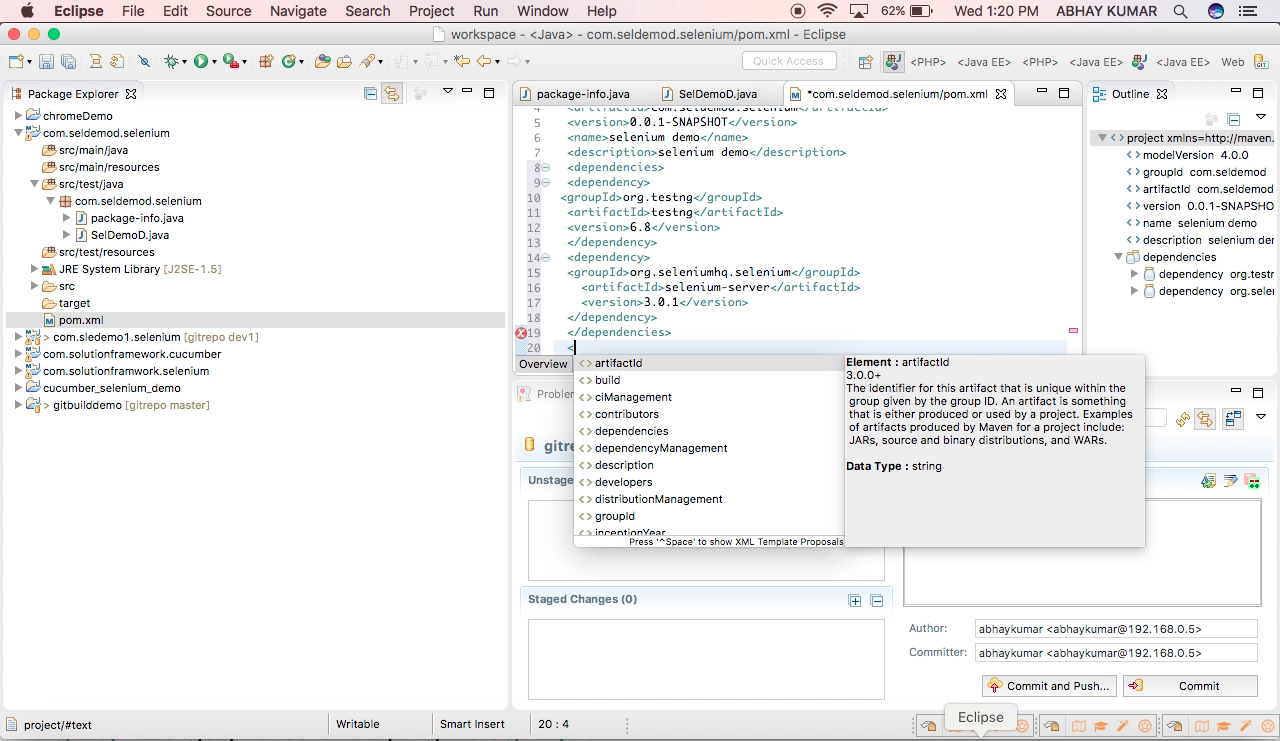Click the Search flashlight toolbar icon
This screenshot has height=741, width=1280.
coord(367,61)
